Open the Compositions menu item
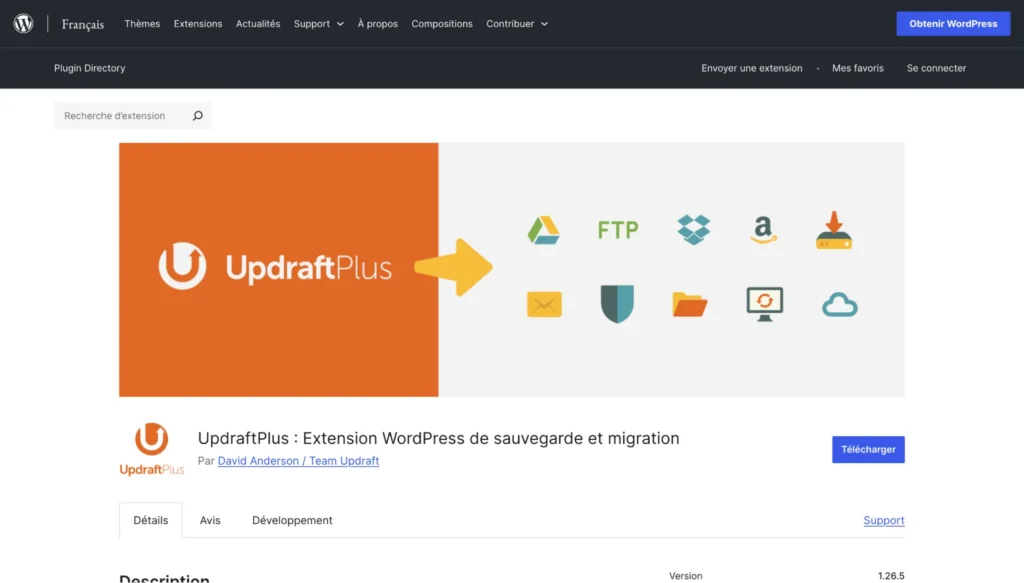This screenshot has height=583, width=1024. pyautogui.click(x=442, y=24)
